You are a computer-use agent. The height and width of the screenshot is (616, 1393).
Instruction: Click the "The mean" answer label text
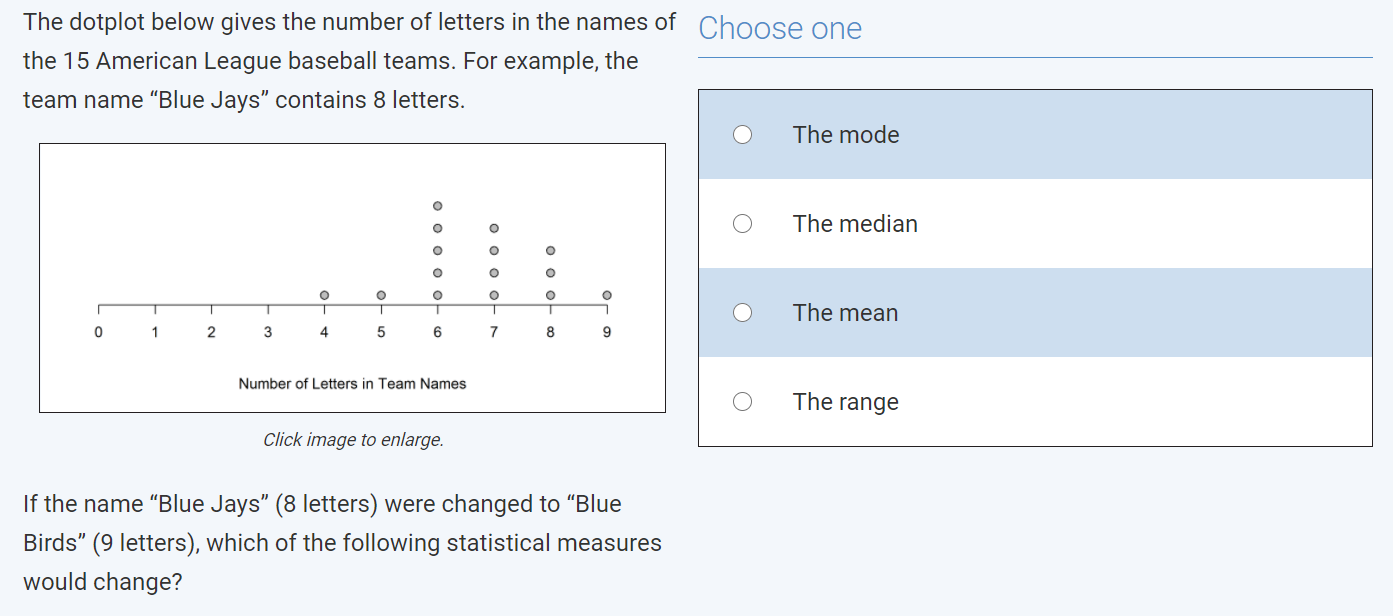point(845,313)
